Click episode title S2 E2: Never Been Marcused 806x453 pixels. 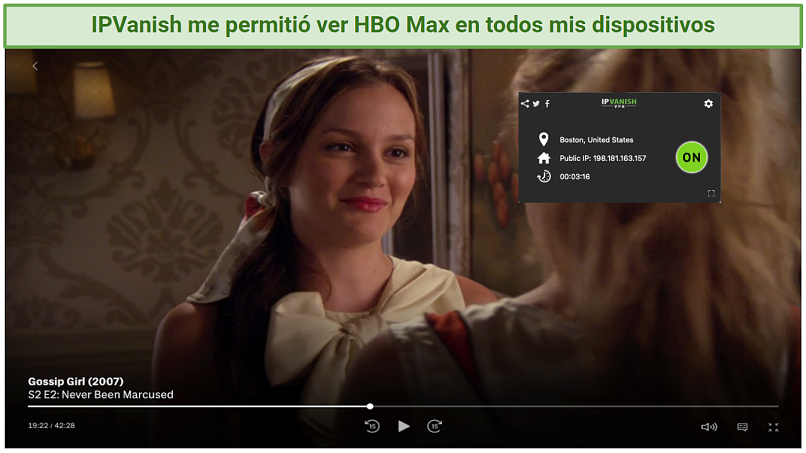click(101, 395)
